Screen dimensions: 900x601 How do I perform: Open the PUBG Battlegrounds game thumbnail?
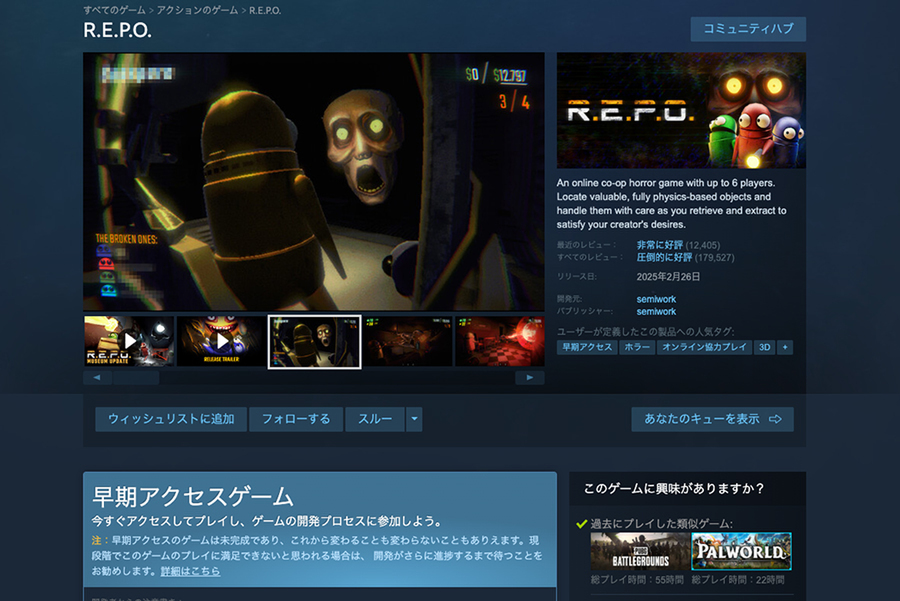(x=640, y=551)
